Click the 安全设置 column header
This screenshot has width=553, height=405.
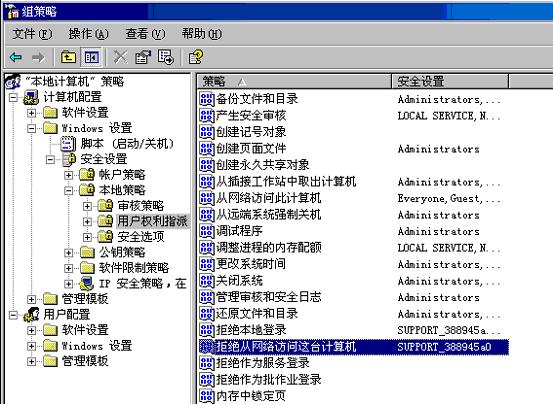point(450,81)
